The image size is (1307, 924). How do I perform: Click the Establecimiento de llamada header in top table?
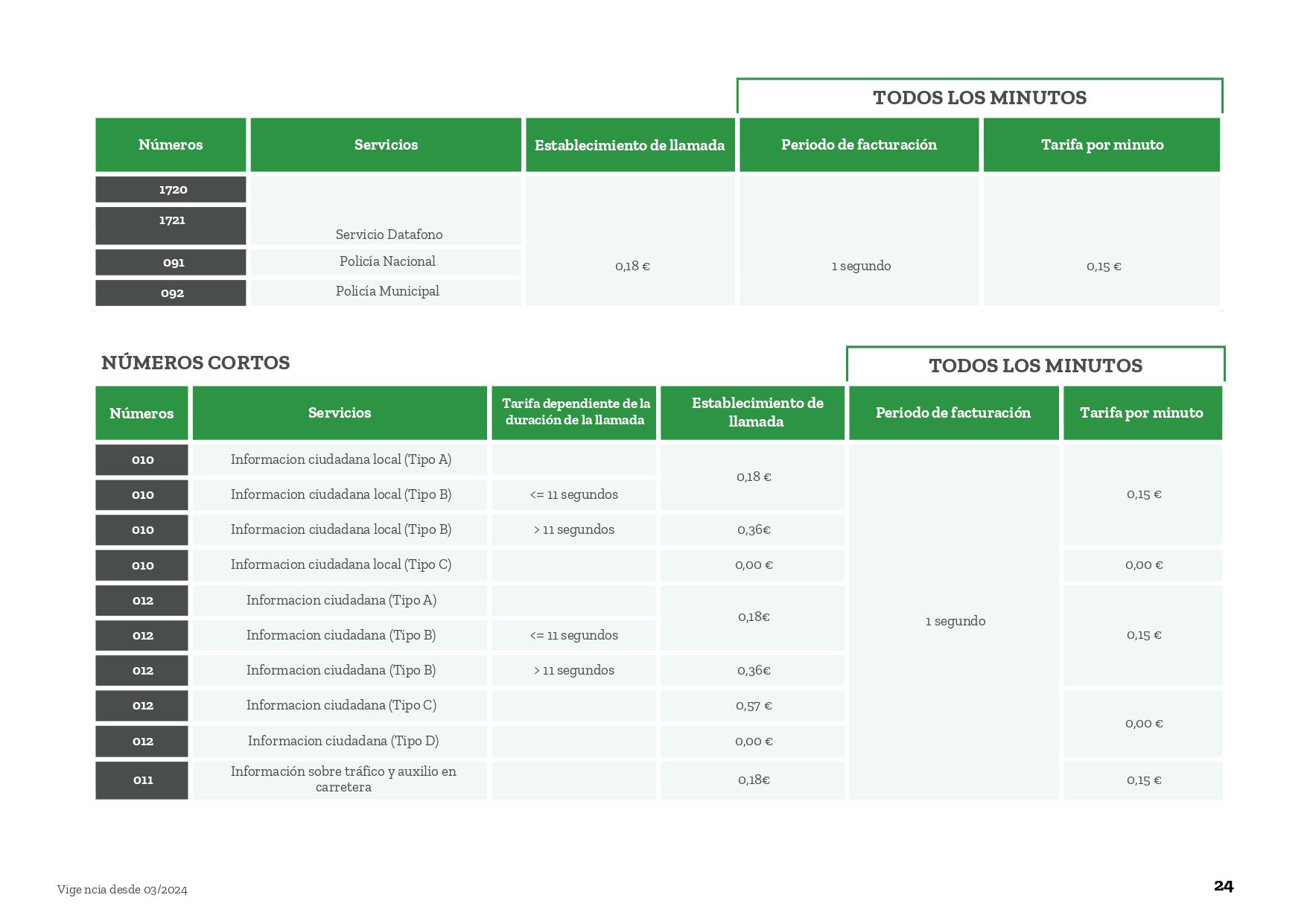click(x=629, y=145)
